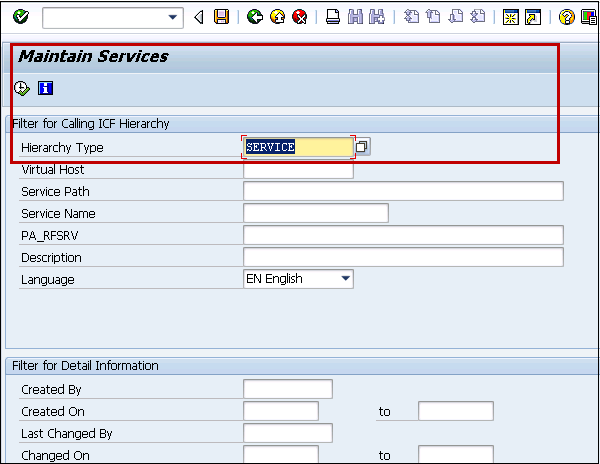
Task: Click the Virtual Host input field
Action: pyautogui.click(x=298, y=170)
